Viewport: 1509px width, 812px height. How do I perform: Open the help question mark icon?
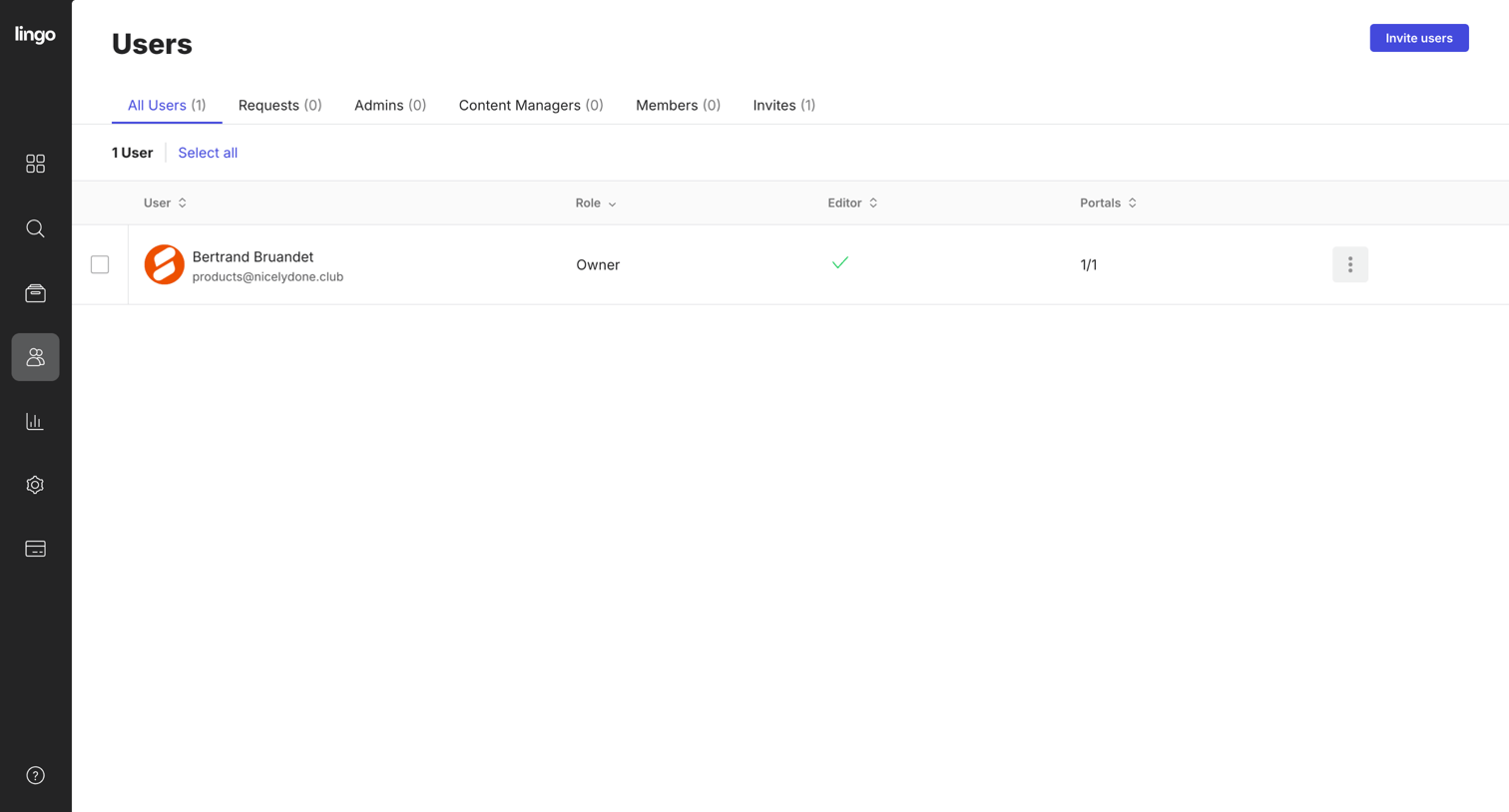[35, 775]
